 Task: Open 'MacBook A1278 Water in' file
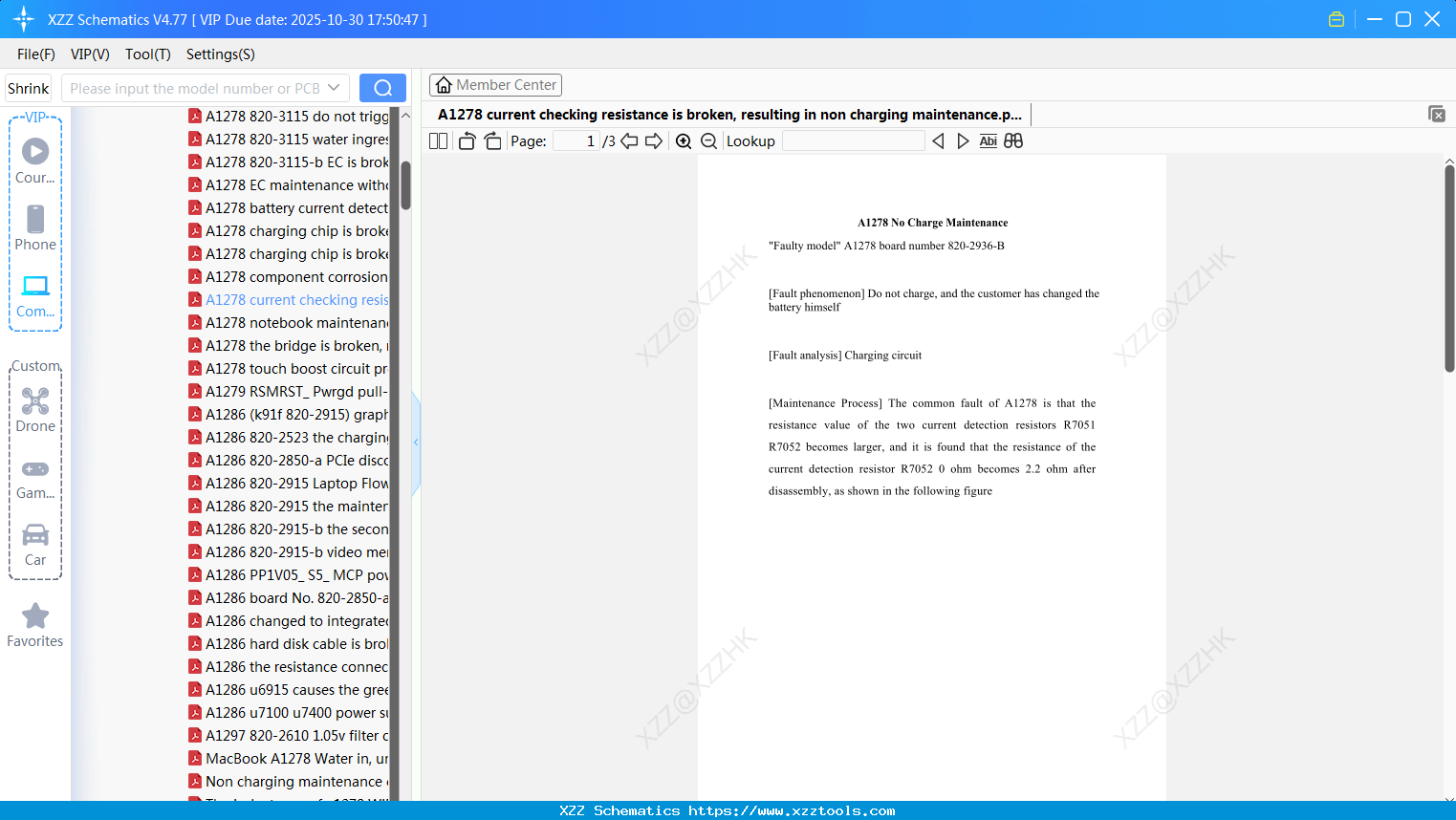point(289,759)
